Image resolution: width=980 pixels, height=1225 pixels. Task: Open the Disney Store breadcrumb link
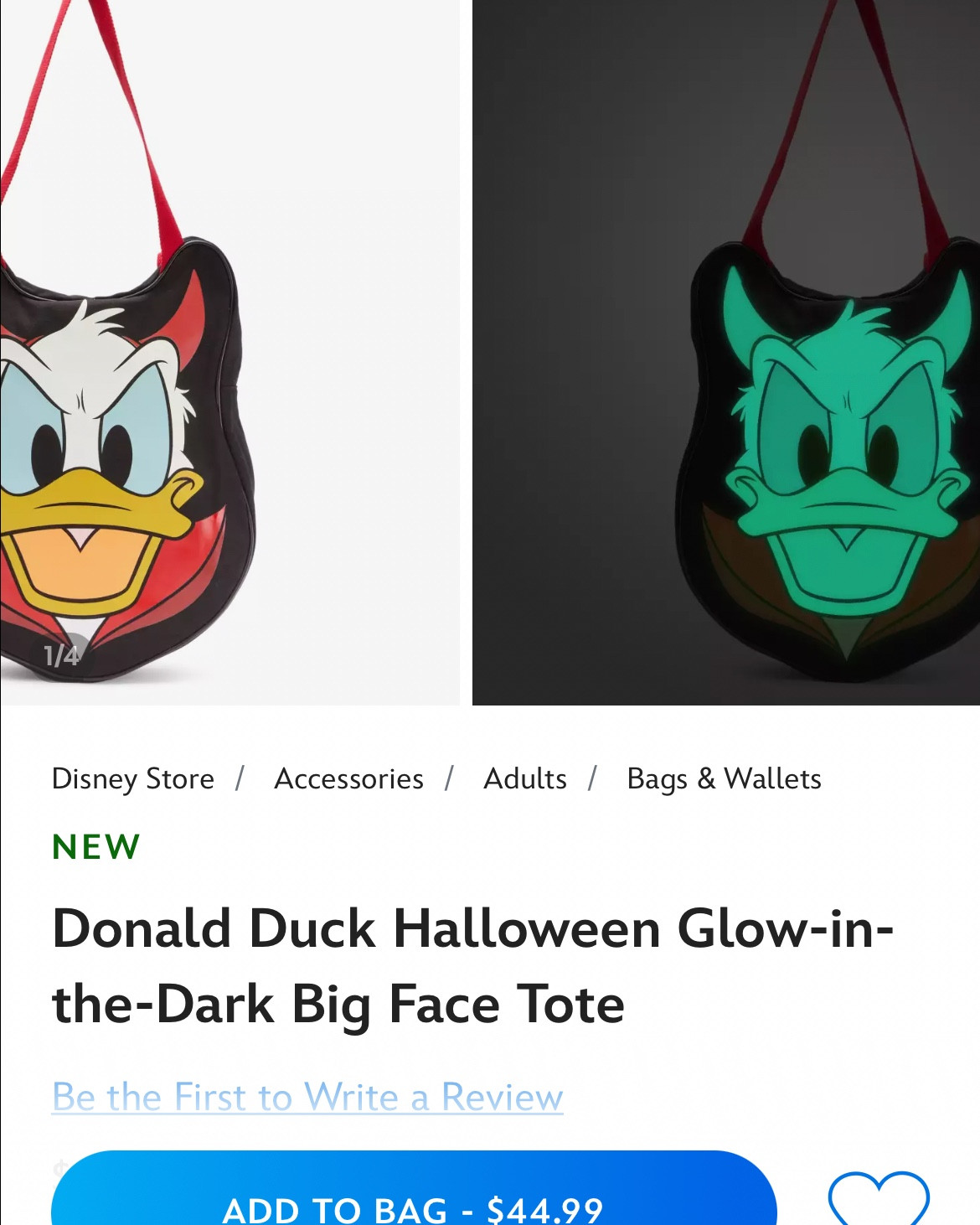pos(132,778)
